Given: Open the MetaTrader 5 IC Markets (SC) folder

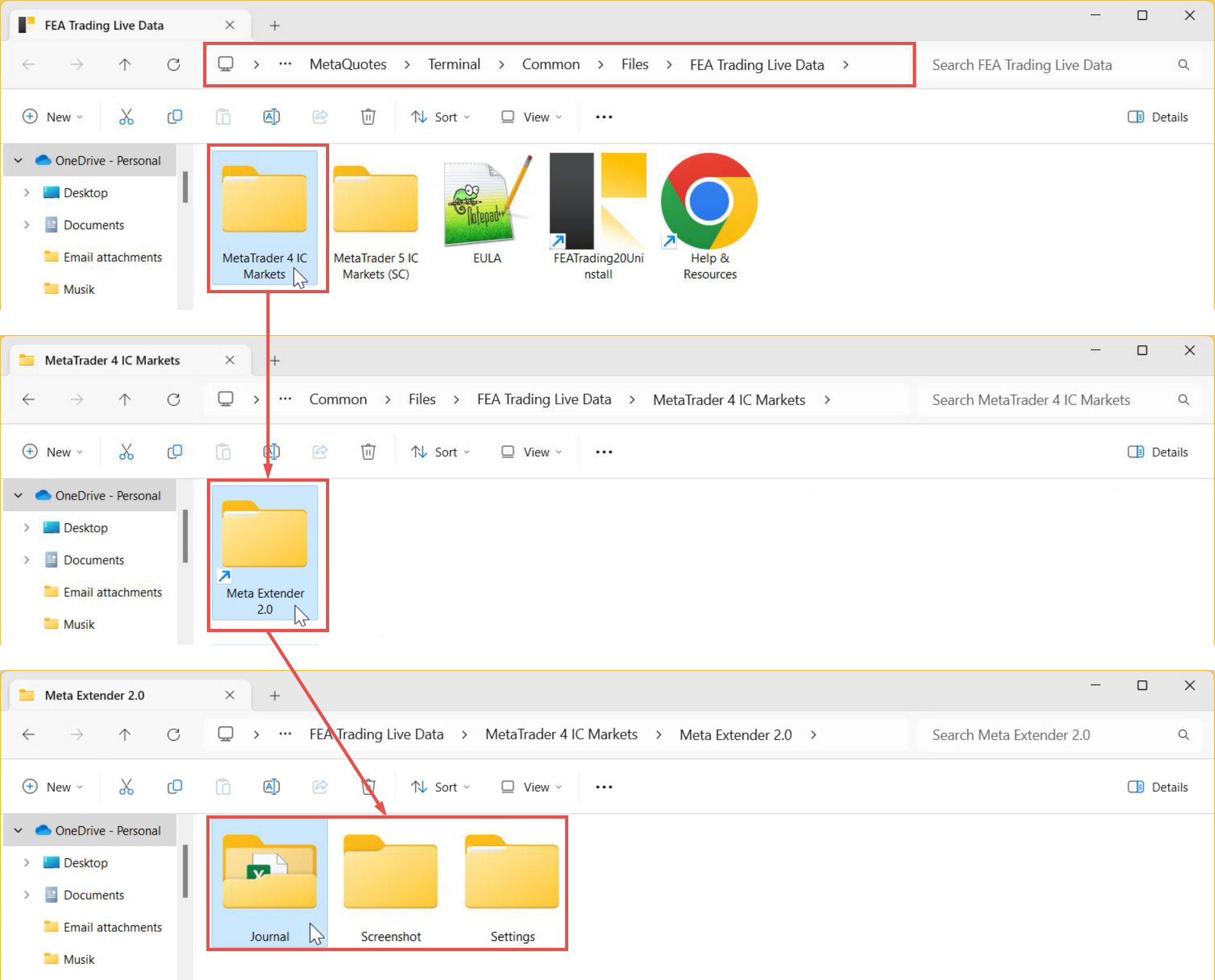Looking at the screenshot, I should [375, 222].
